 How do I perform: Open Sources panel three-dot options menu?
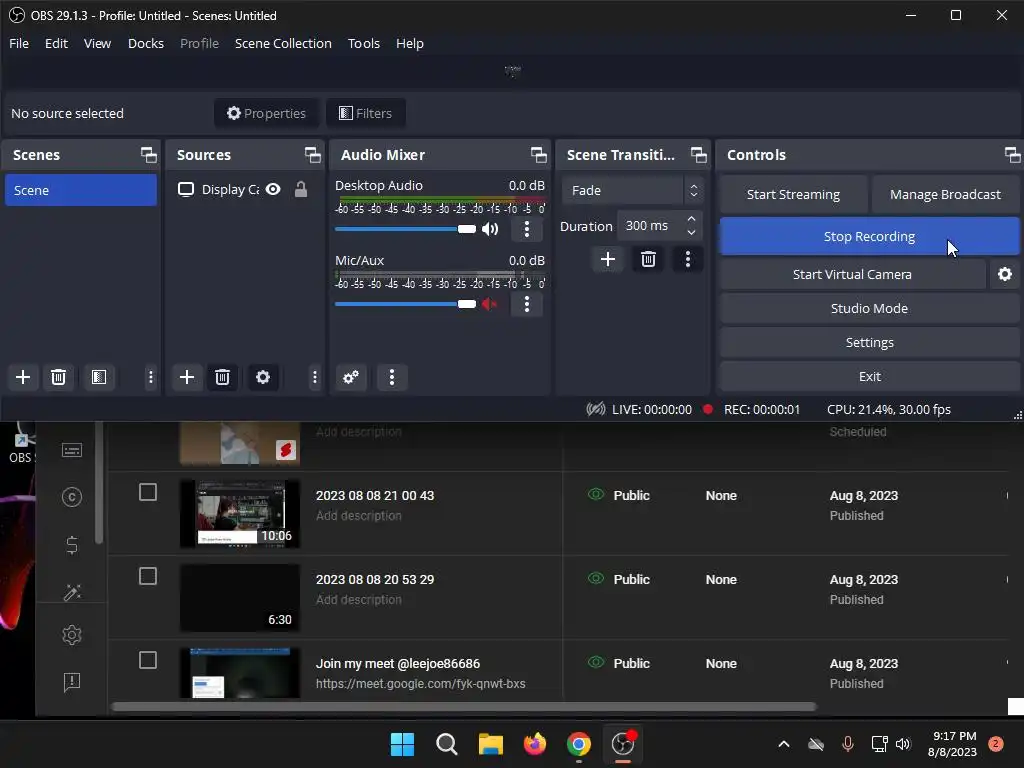pyautogui.click(x=315, y=377)
